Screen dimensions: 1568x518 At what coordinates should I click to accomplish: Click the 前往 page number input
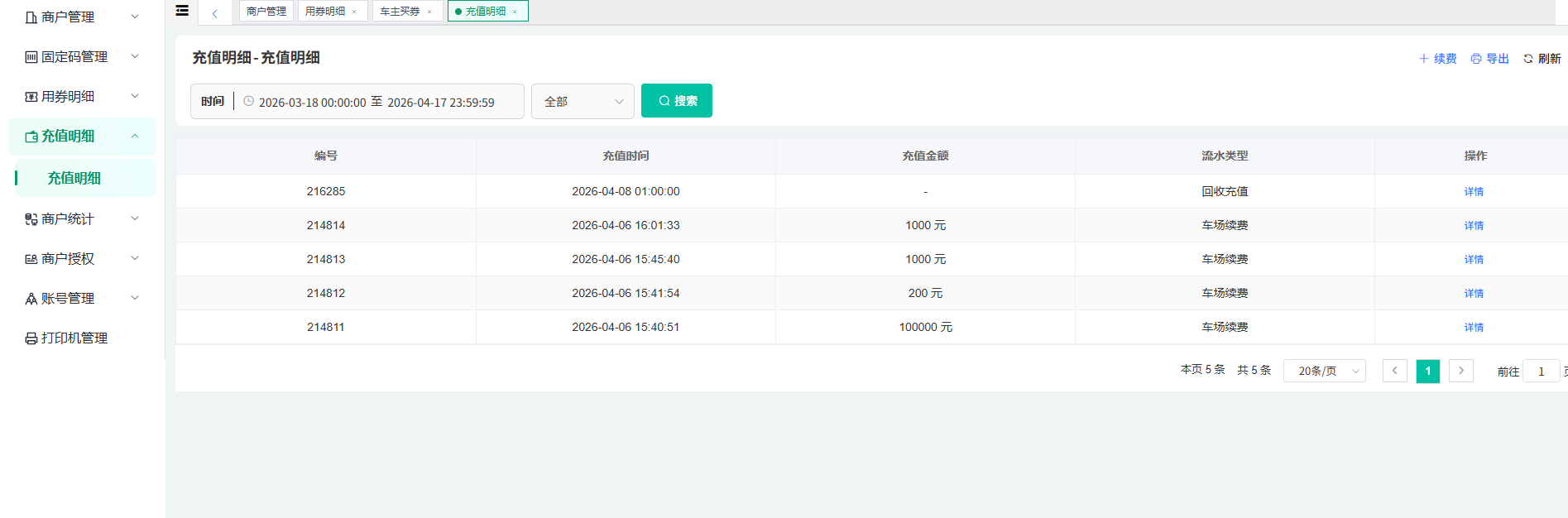[x=1542, y=372]
